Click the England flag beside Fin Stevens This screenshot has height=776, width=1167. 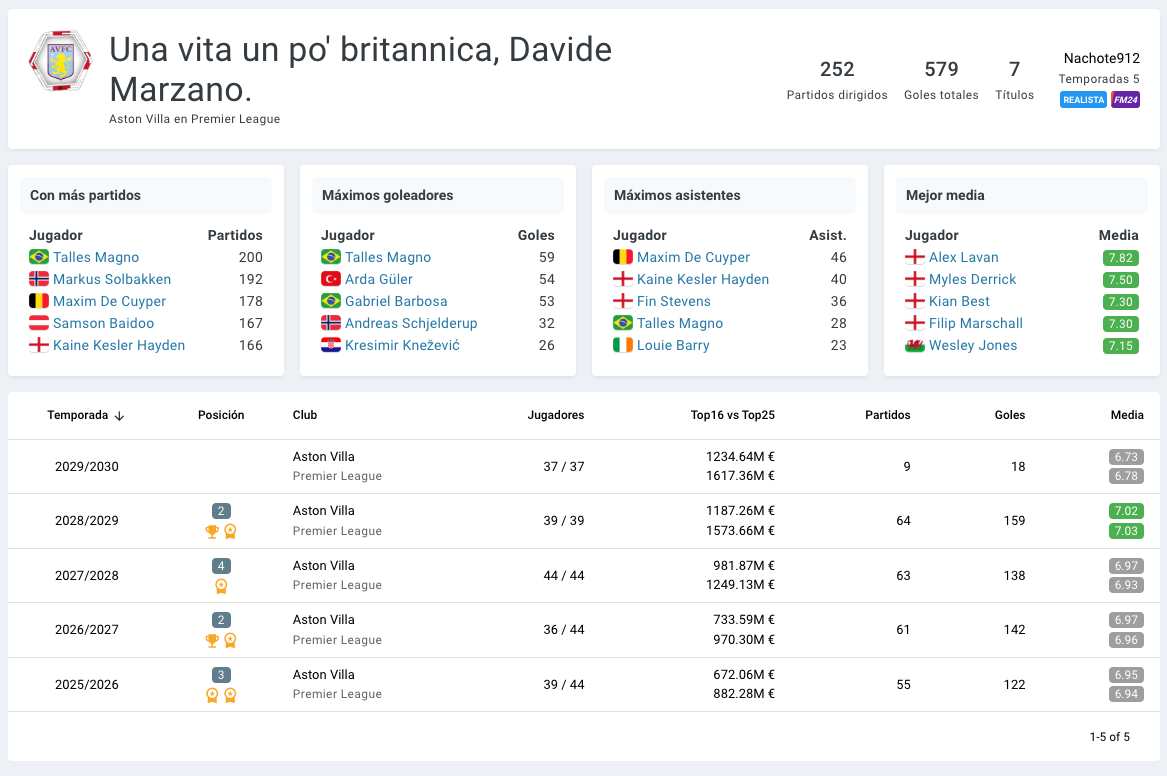(x=622, y=301)
